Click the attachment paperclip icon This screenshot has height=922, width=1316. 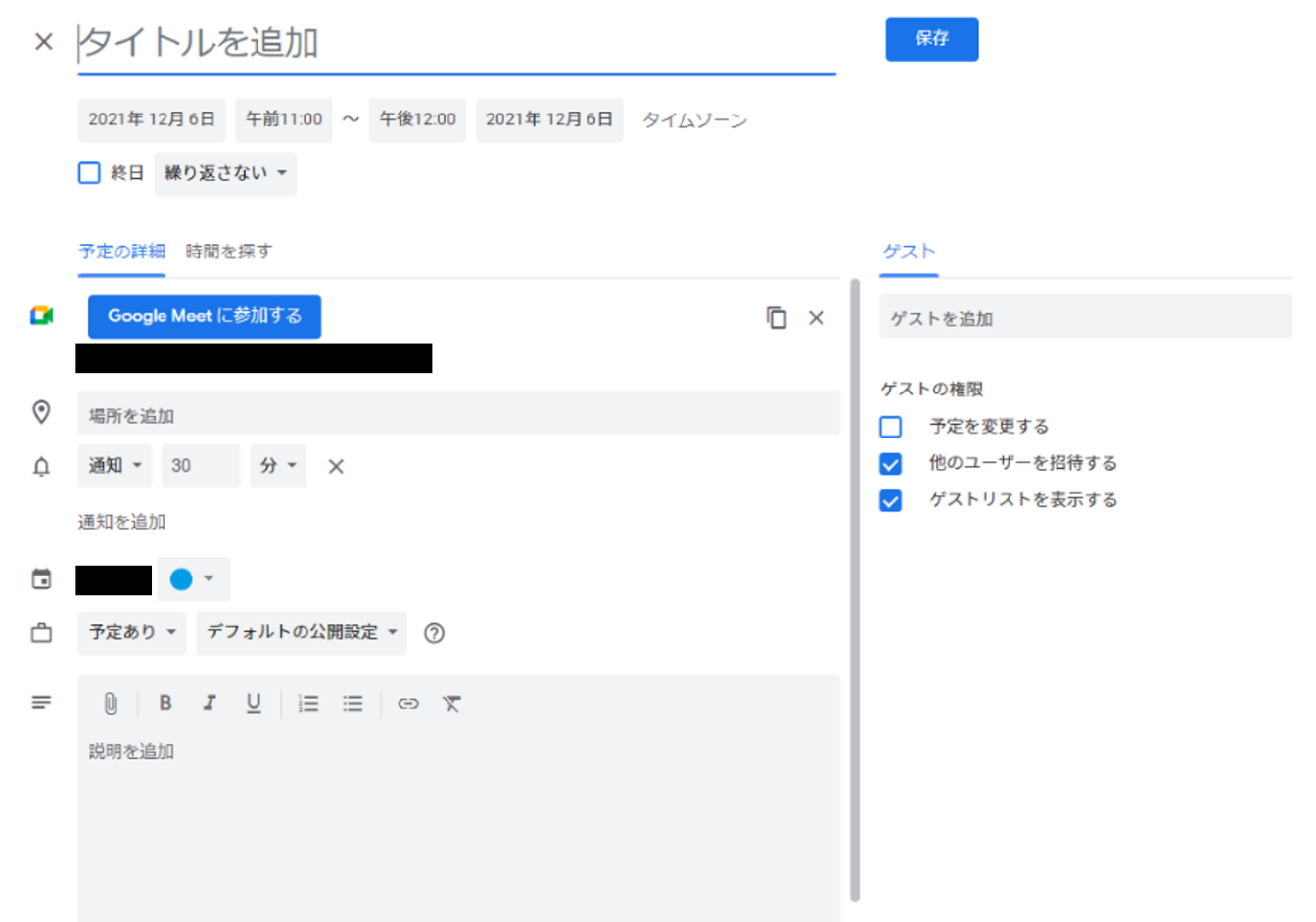tap(111, 703)
